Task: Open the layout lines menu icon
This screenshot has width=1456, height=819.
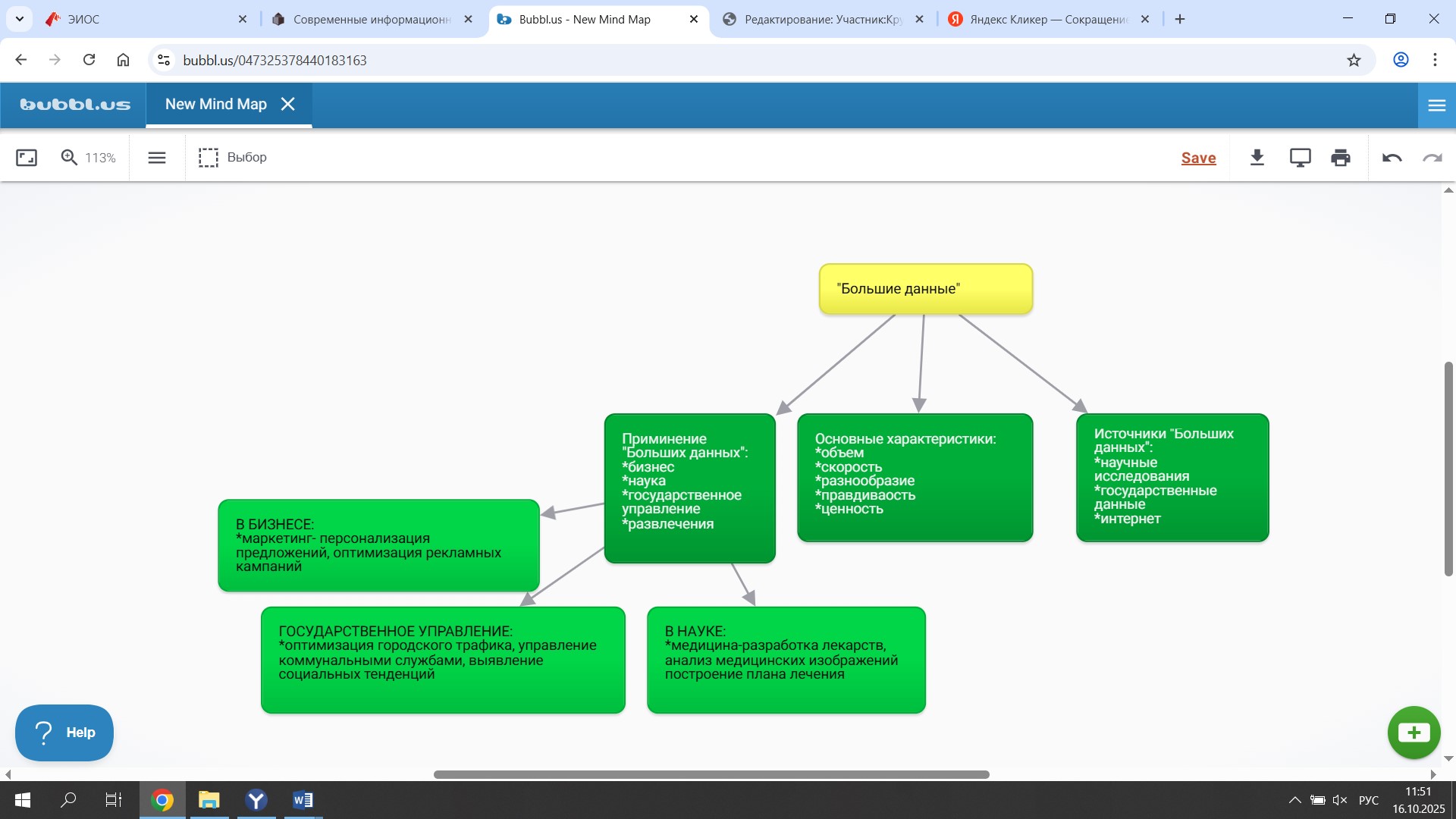Action: (x=157, y=158)
